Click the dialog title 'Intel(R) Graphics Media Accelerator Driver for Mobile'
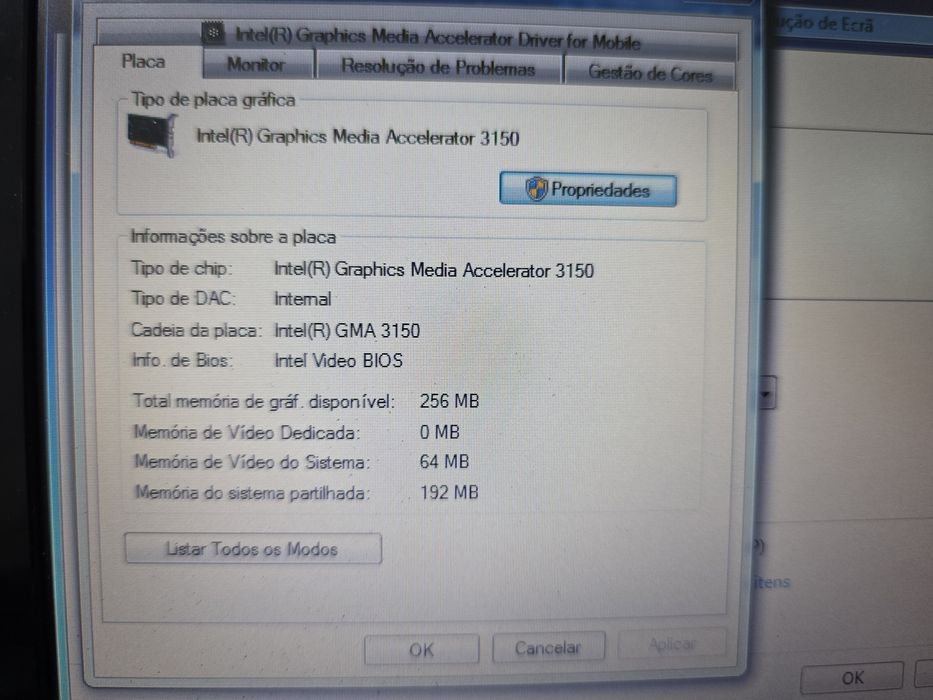 (438, 38)
